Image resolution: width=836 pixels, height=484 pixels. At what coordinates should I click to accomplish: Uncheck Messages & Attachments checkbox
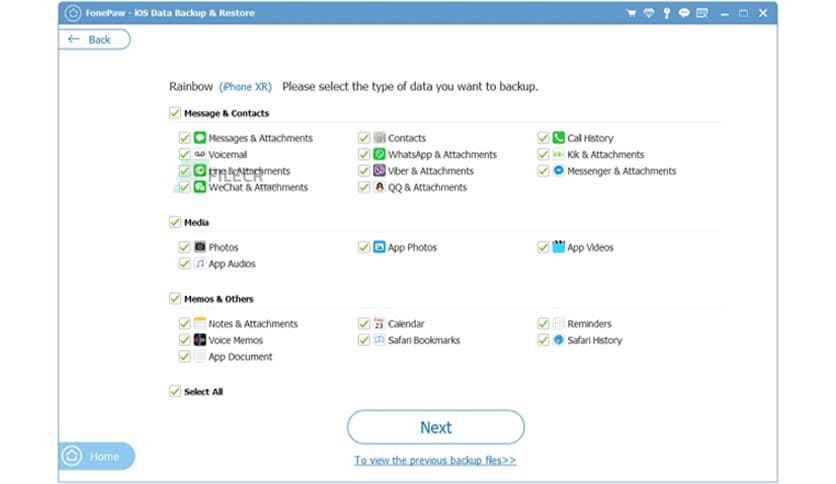[184, 138]
